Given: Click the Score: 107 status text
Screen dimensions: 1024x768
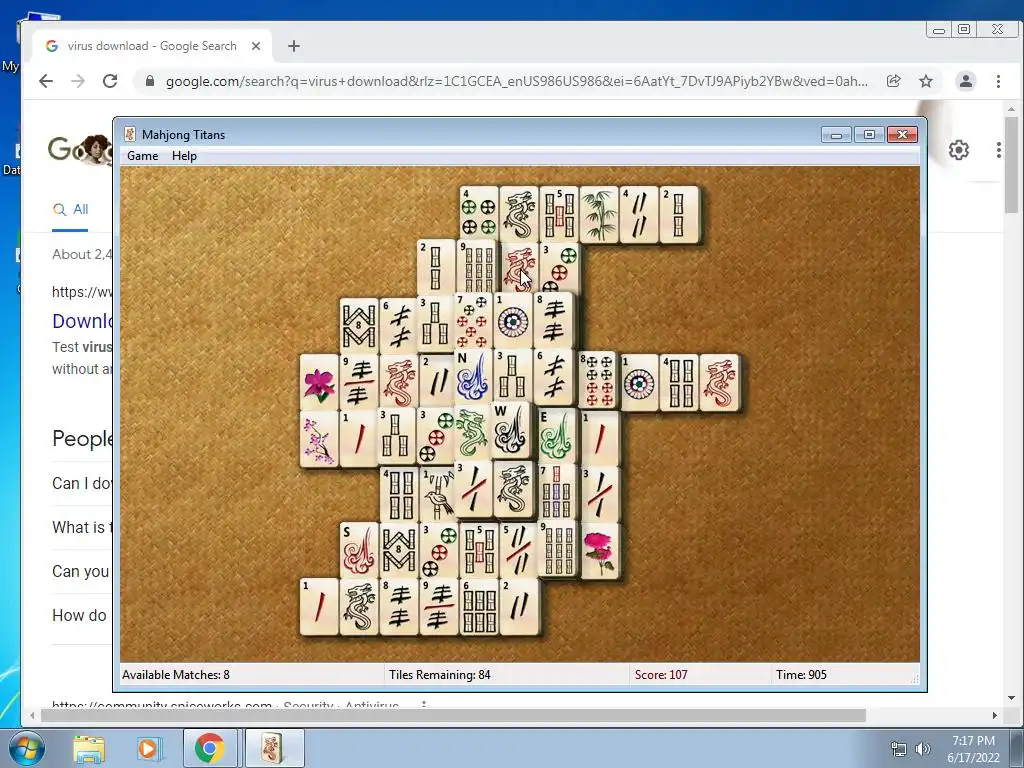Looking at the screenshot, I should (x=661, y=675).
